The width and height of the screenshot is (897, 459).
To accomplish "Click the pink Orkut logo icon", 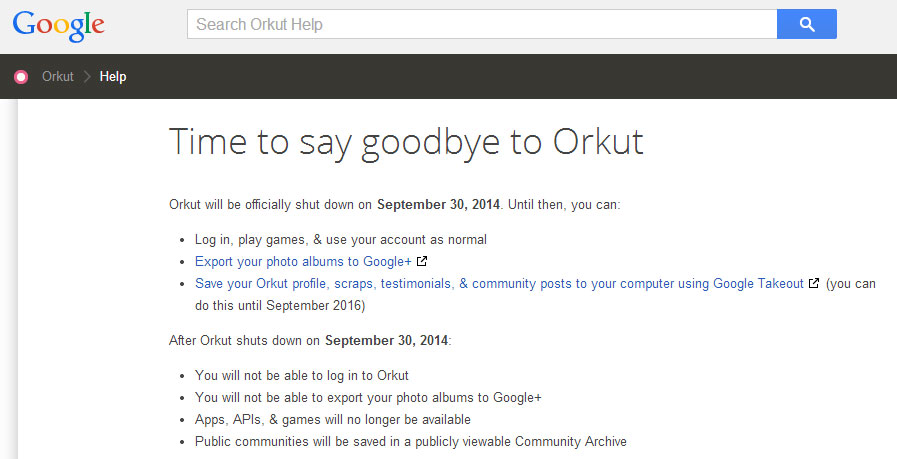I will tap(21, 77).
